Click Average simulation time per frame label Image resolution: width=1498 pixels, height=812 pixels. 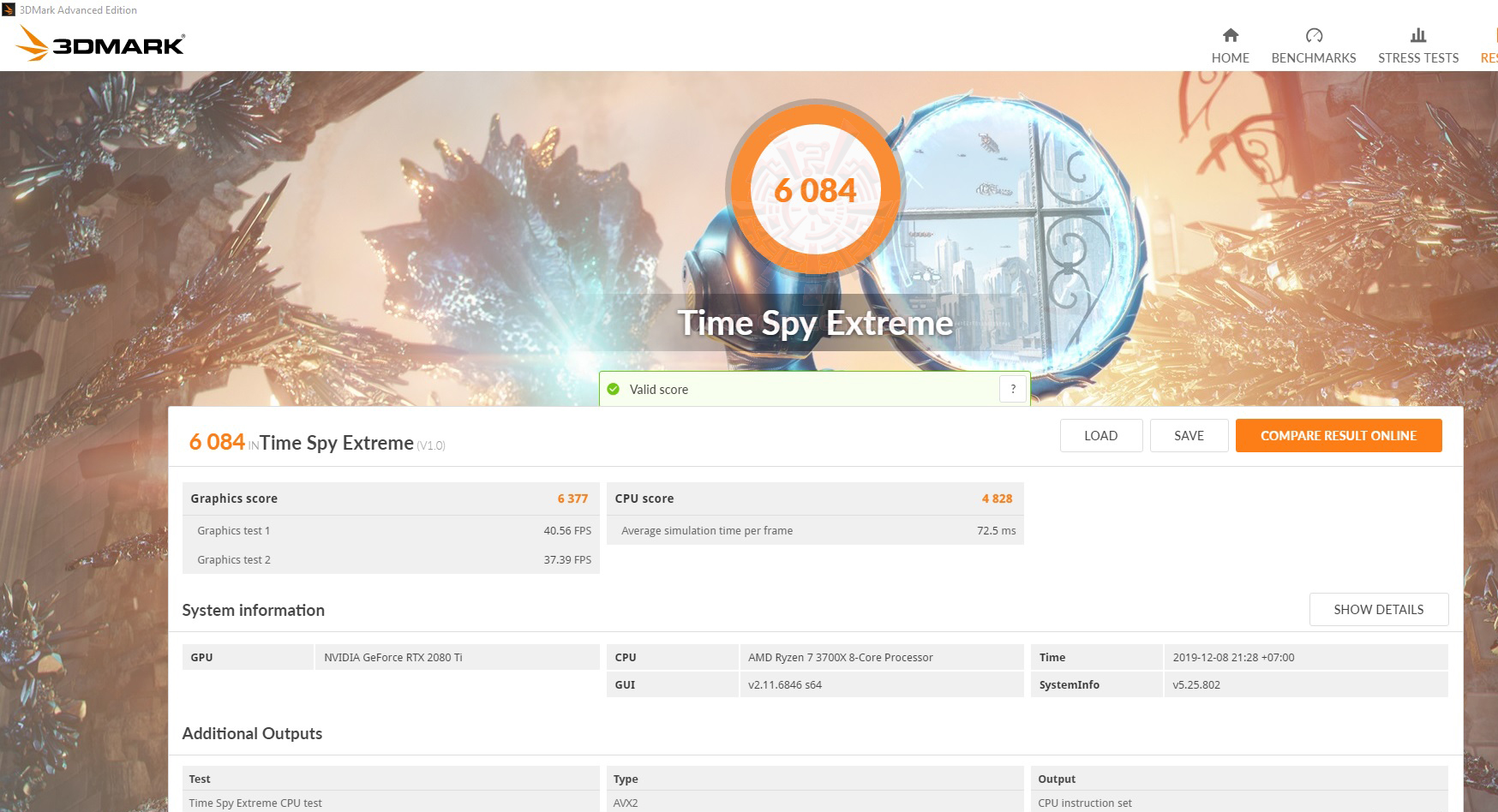(707, 530)
